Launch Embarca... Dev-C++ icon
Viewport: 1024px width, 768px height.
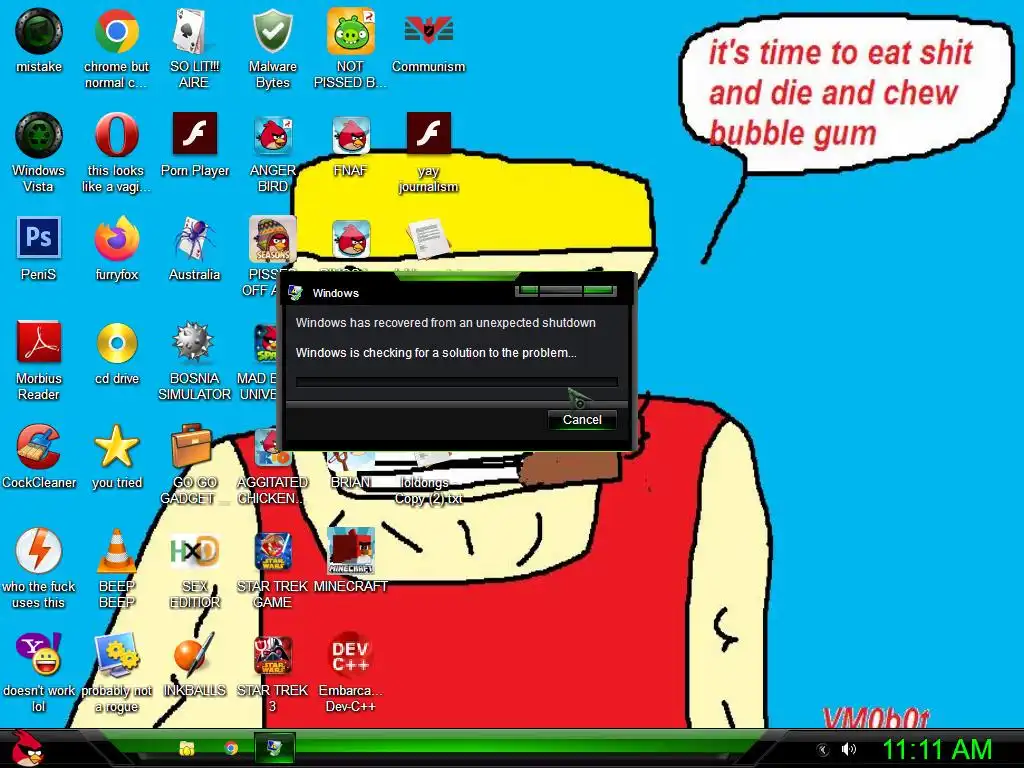351,654
